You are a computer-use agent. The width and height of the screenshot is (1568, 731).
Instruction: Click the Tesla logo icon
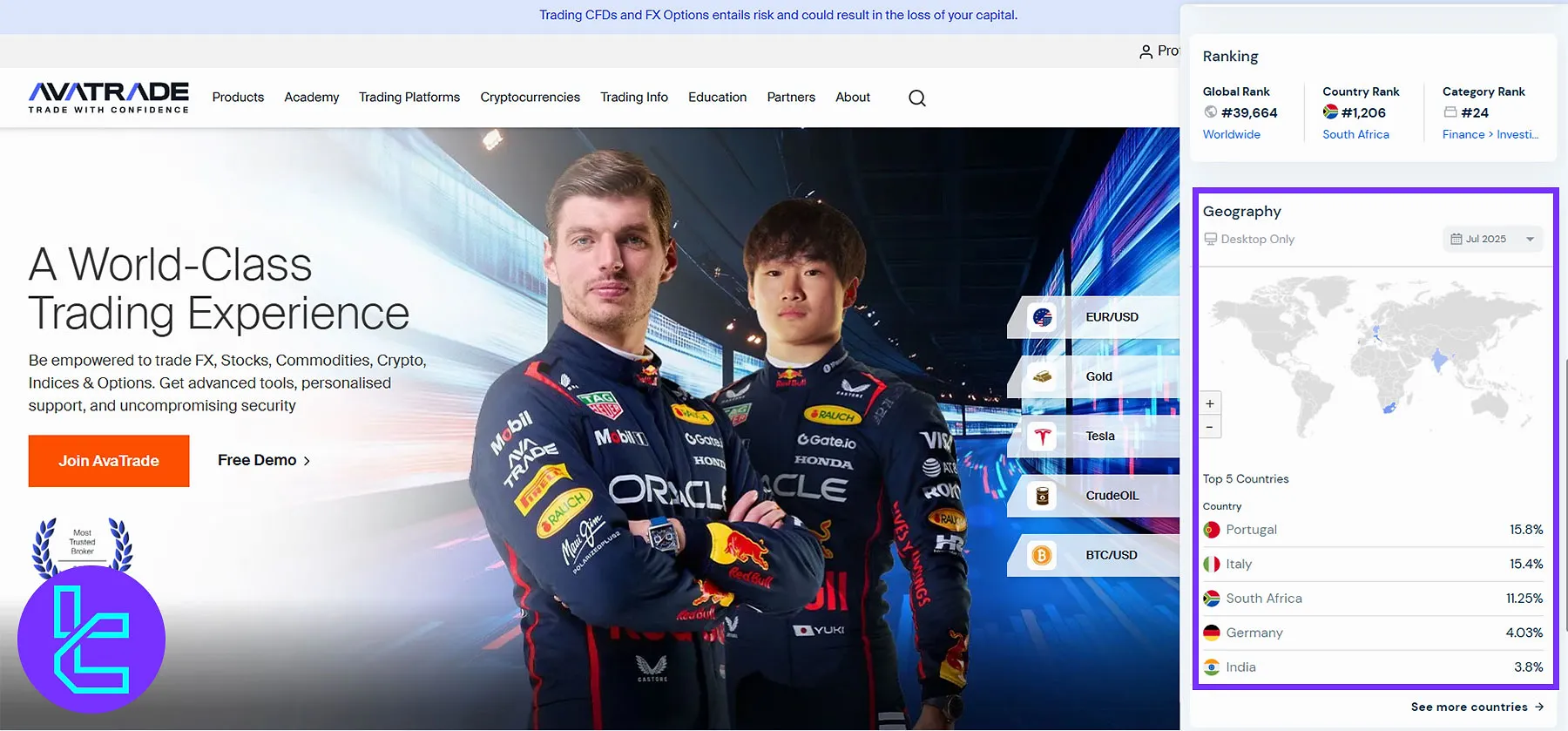[x=1042, y=437]
